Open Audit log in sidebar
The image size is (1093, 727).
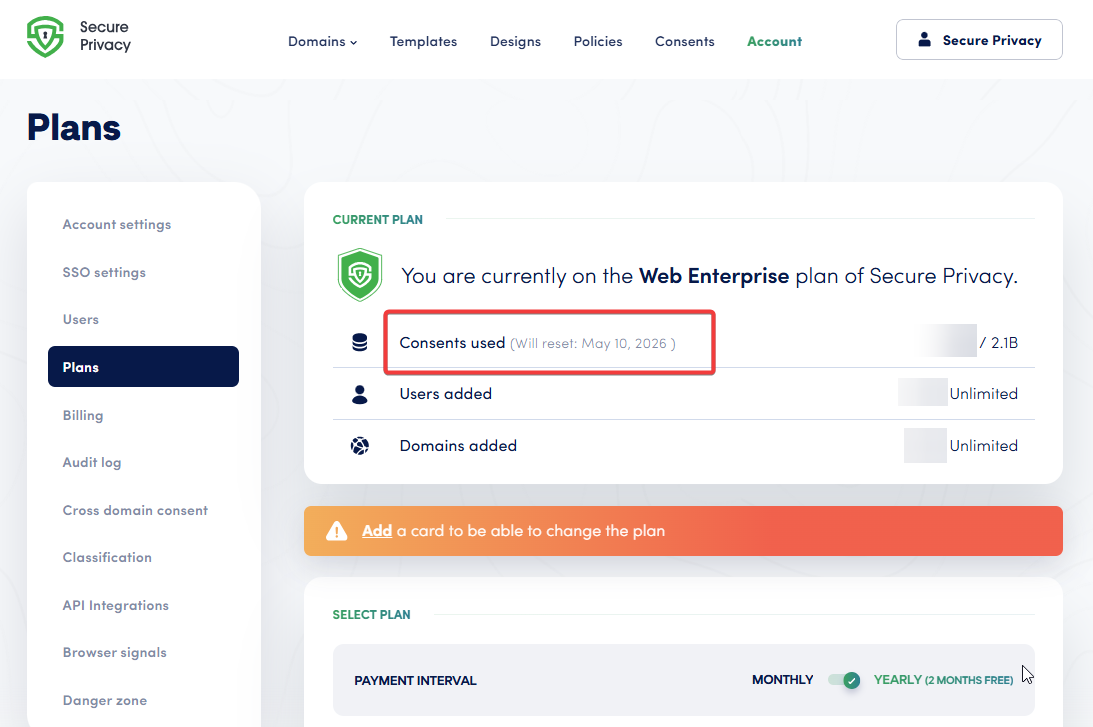click(x=92, y=462)
